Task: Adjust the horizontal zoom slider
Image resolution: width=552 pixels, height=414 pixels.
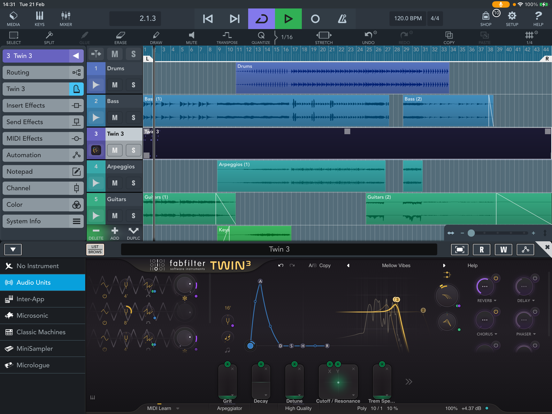Action: coord(471,233)
